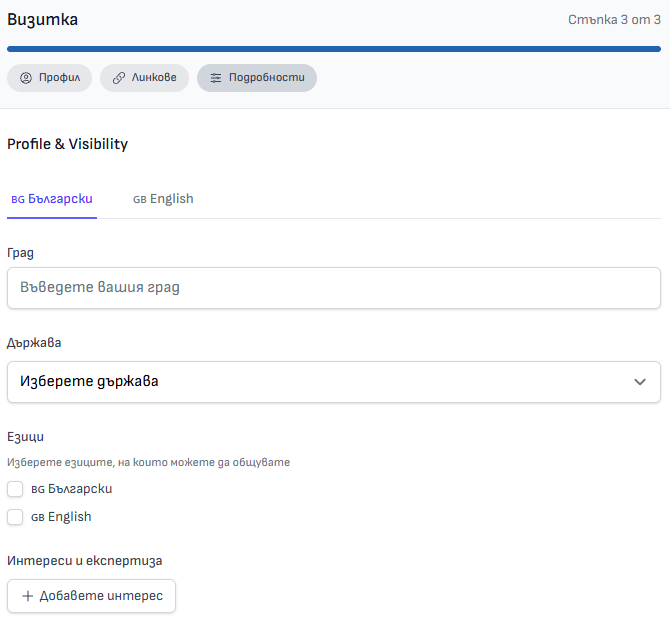
Task: Select the Подробности step
Action: click(257, 78)
